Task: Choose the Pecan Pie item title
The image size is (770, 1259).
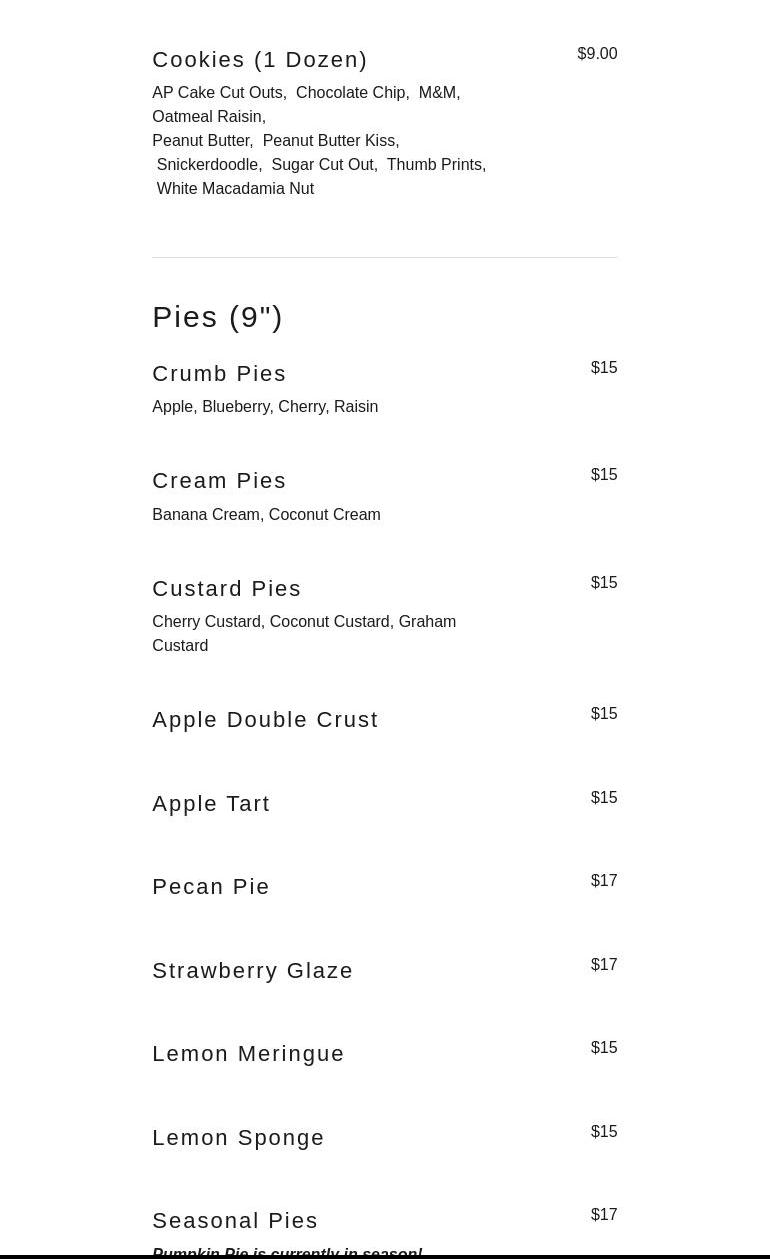Action: coord(211,887)
